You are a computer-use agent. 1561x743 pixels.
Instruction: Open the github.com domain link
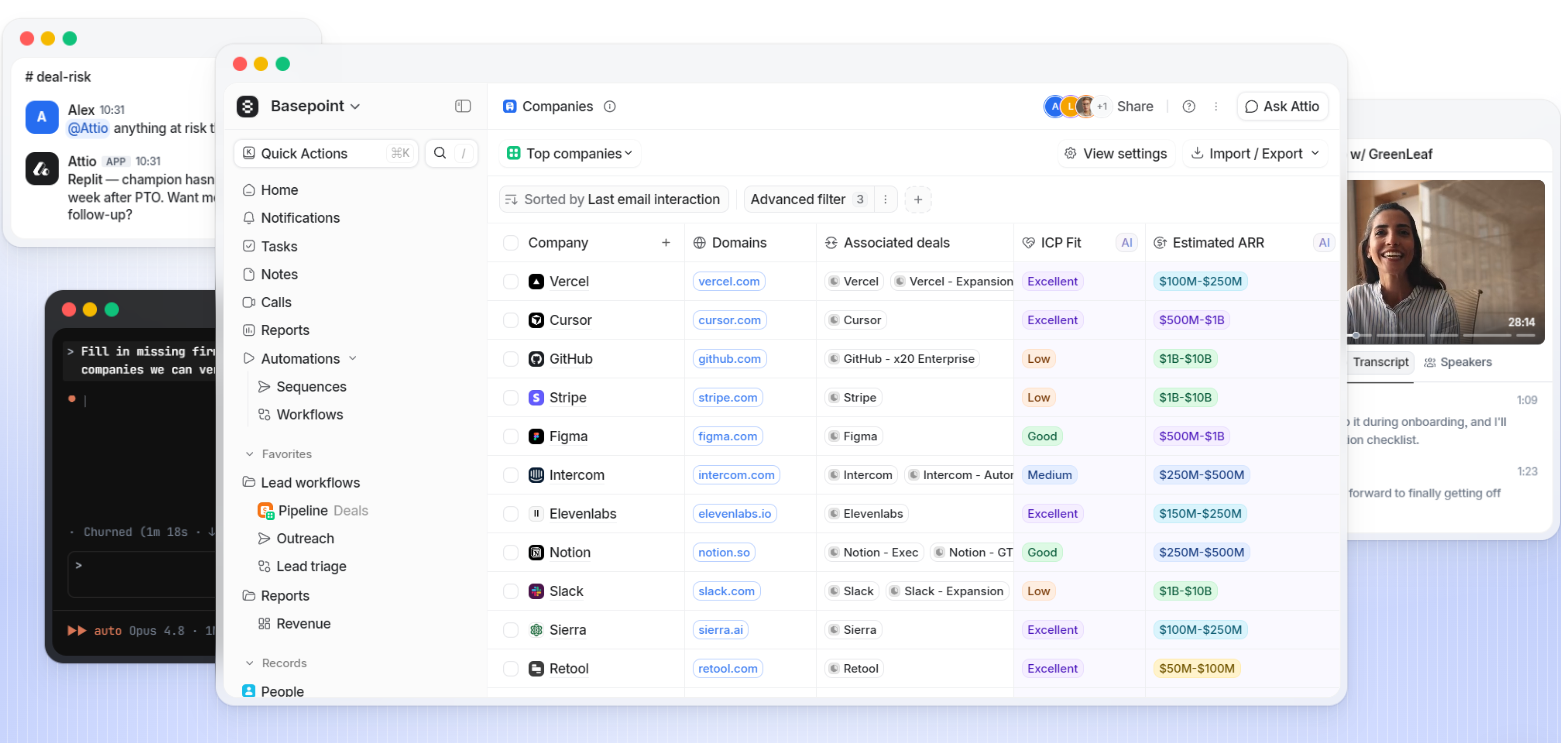730,359
